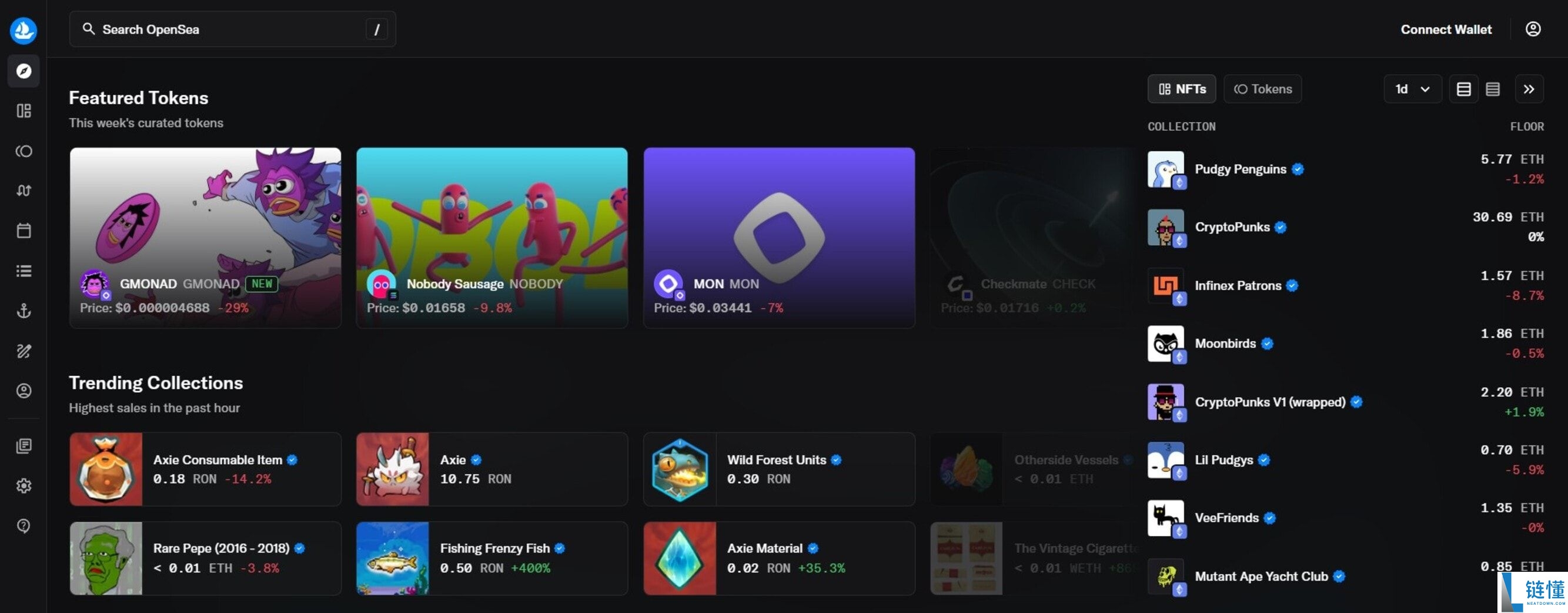Click the Infinex Patrons avatar icon

tap(1166, 286)
